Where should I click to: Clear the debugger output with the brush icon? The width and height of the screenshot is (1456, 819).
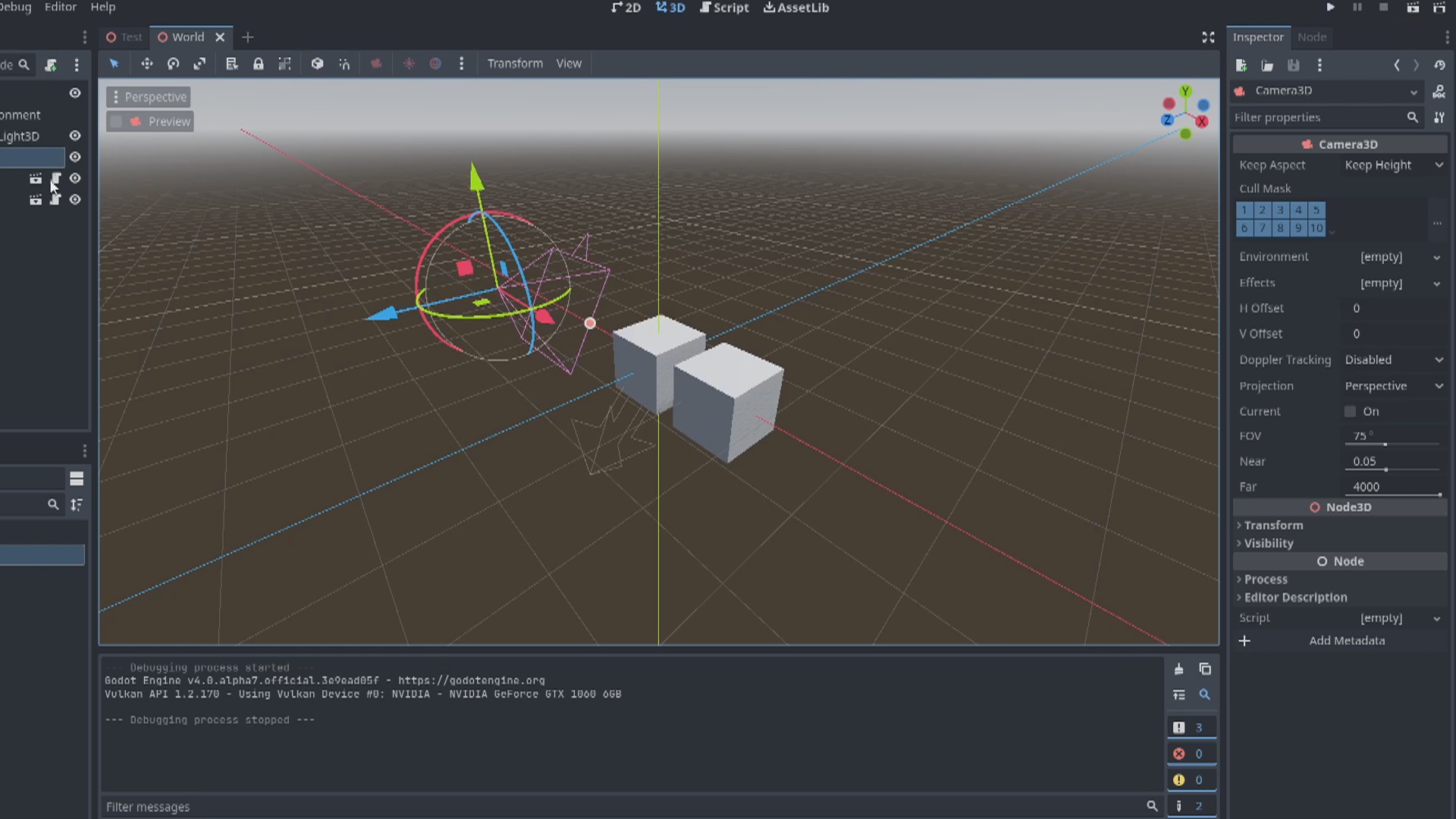pos(1179,669)
